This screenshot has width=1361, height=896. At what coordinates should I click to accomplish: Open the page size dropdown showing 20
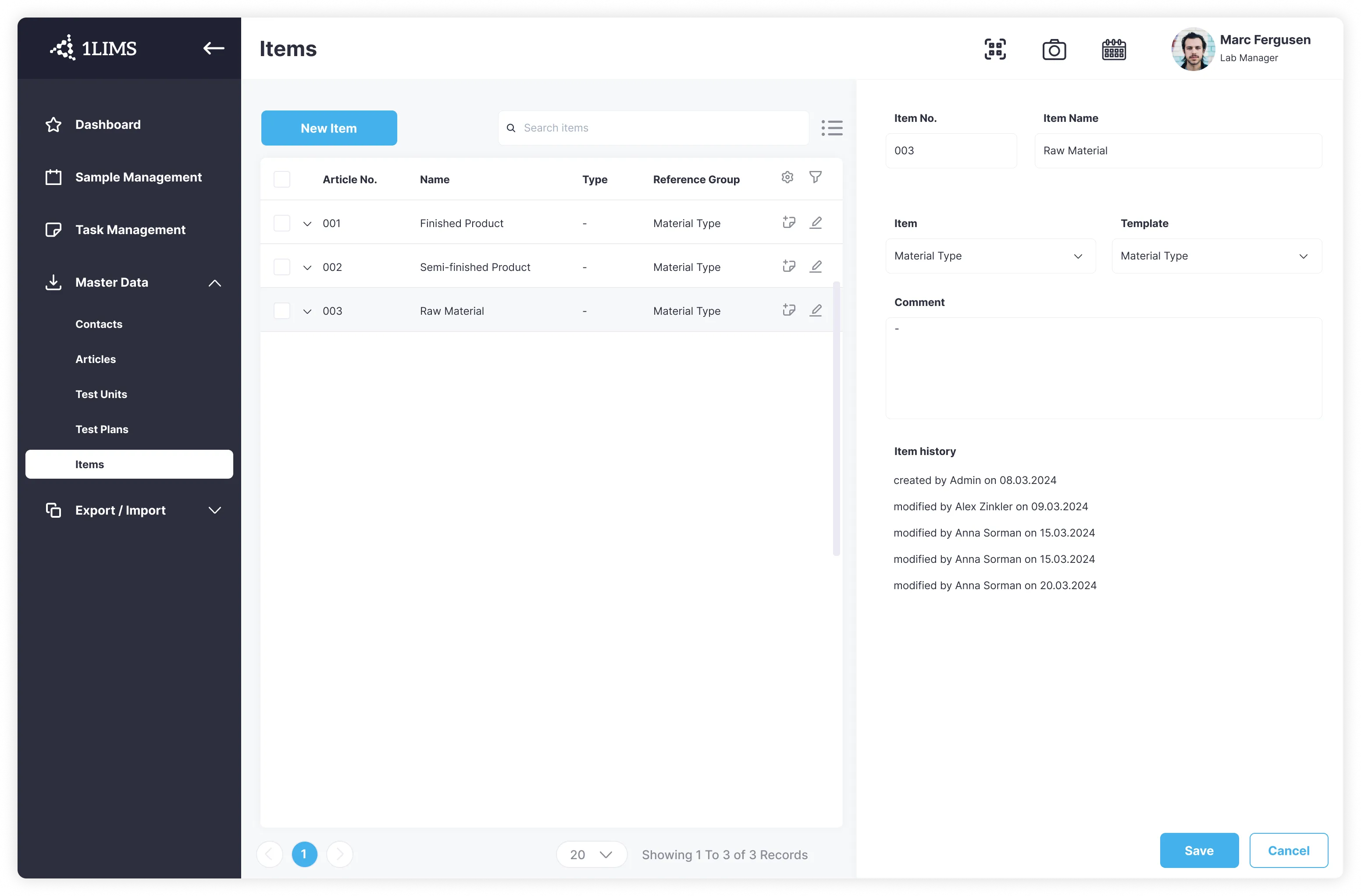[591, 854]
